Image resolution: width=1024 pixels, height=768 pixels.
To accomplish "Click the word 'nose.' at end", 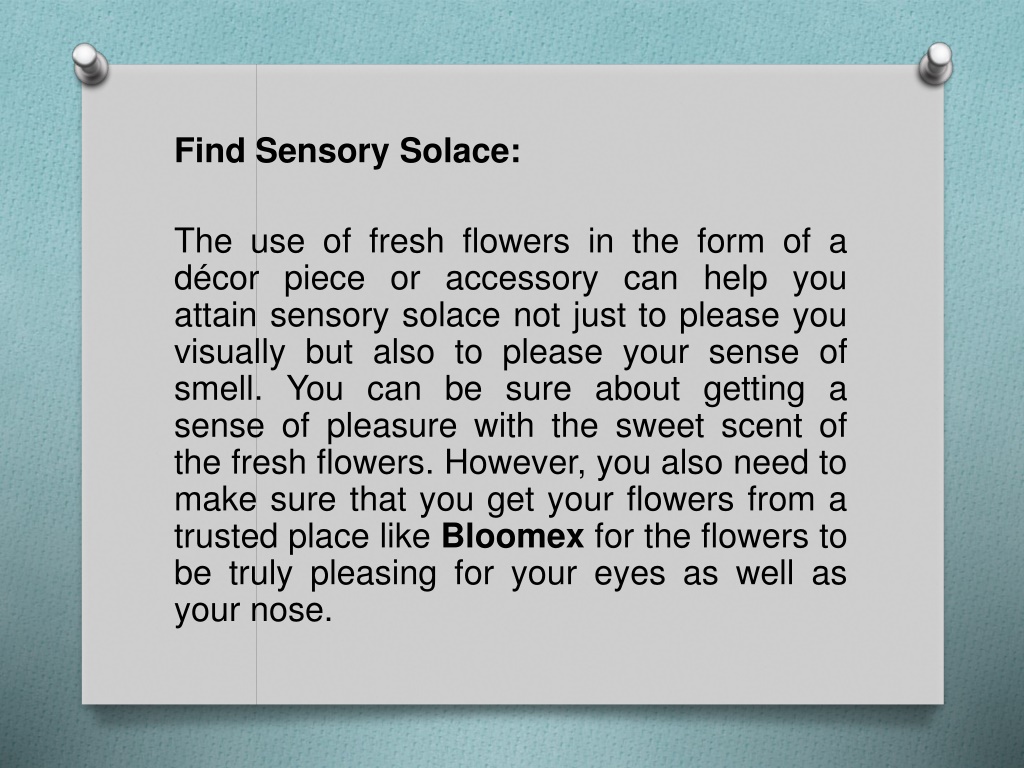I will pos(291,611).
